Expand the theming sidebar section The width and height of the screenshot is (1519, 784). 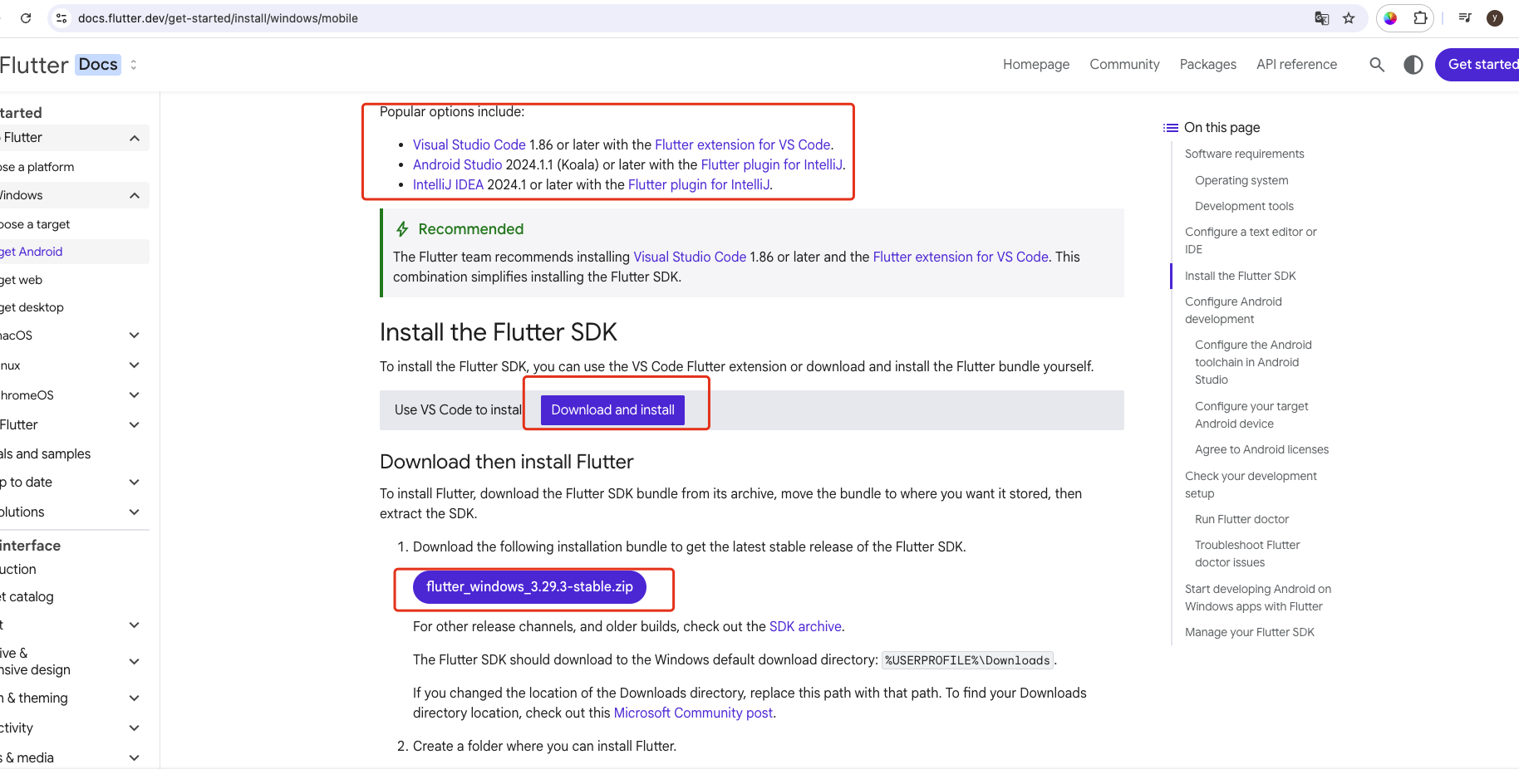click(x=135, y=698)
